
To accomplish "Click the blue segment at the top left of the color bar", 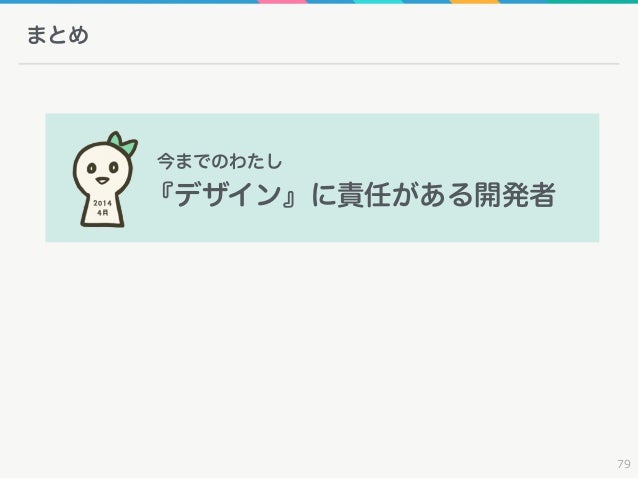I will (129, 2).
